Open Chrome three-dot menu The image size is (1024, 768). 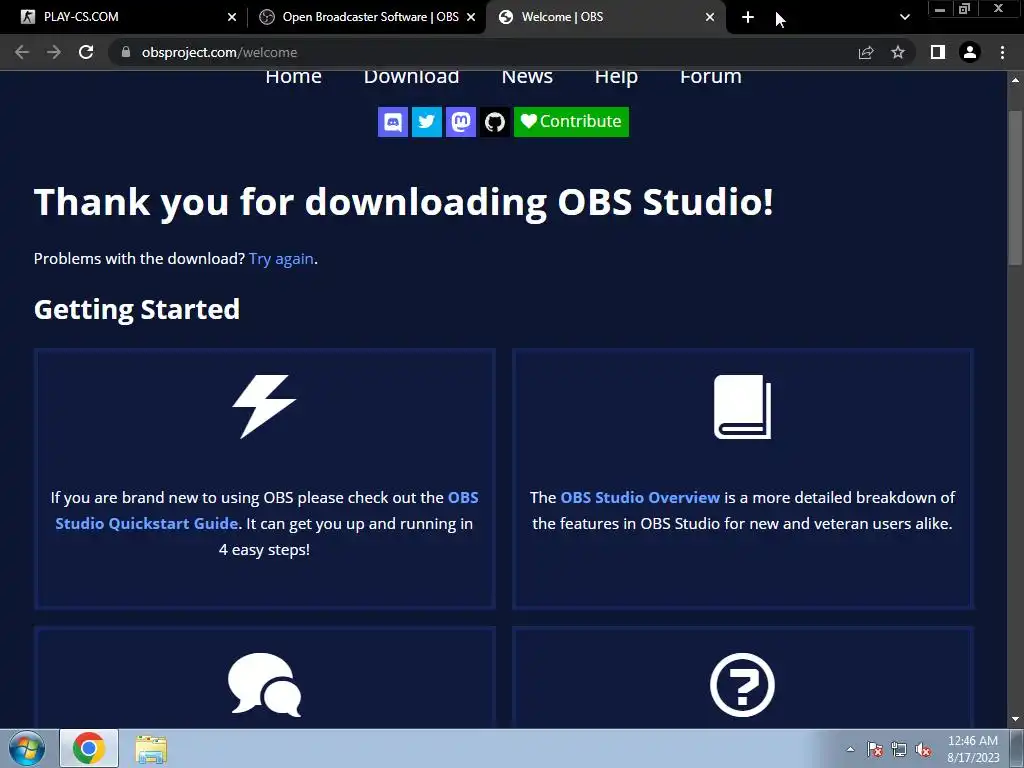pos(1002,52)
